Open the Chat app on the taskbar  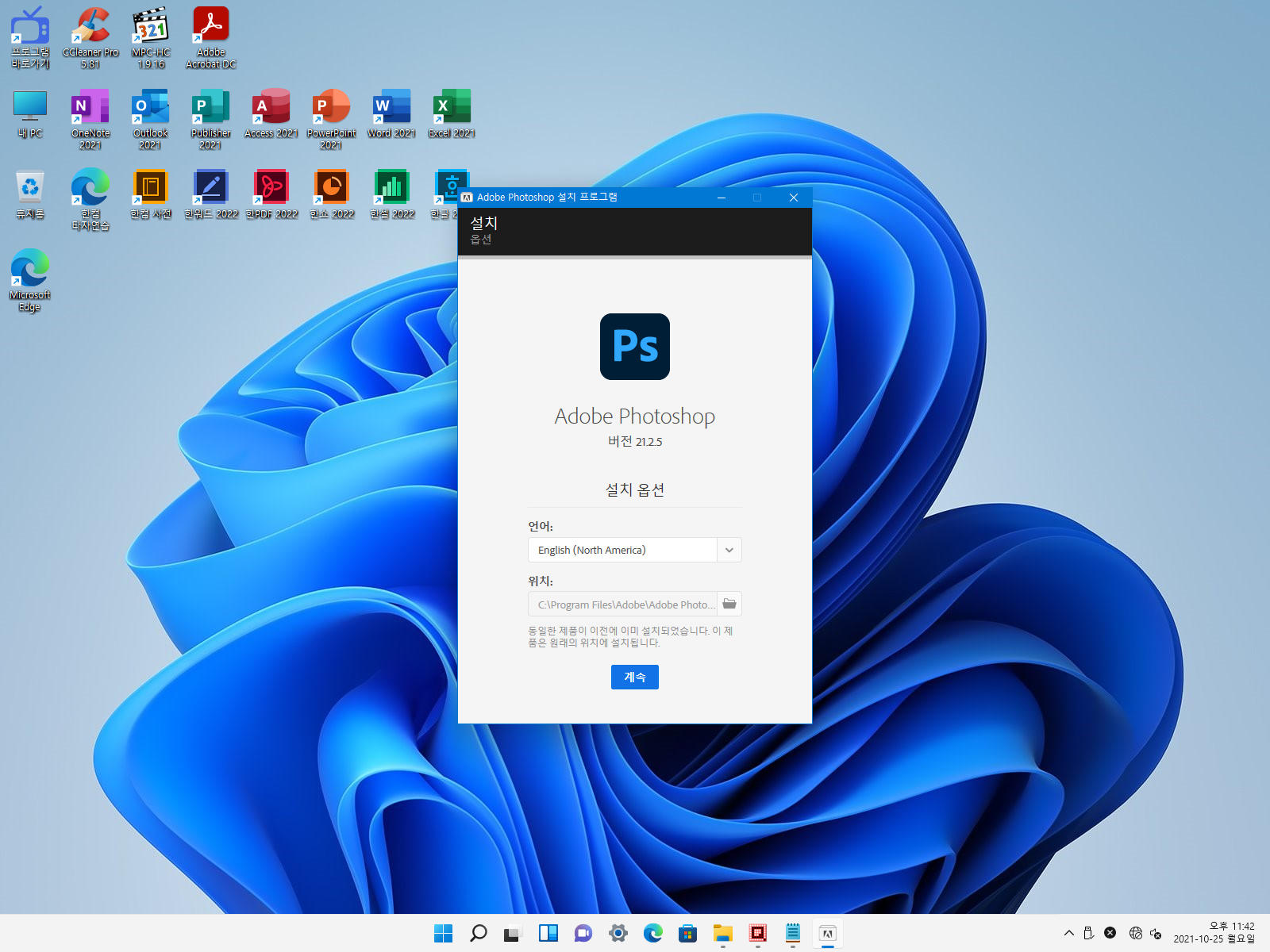(583, 933)
